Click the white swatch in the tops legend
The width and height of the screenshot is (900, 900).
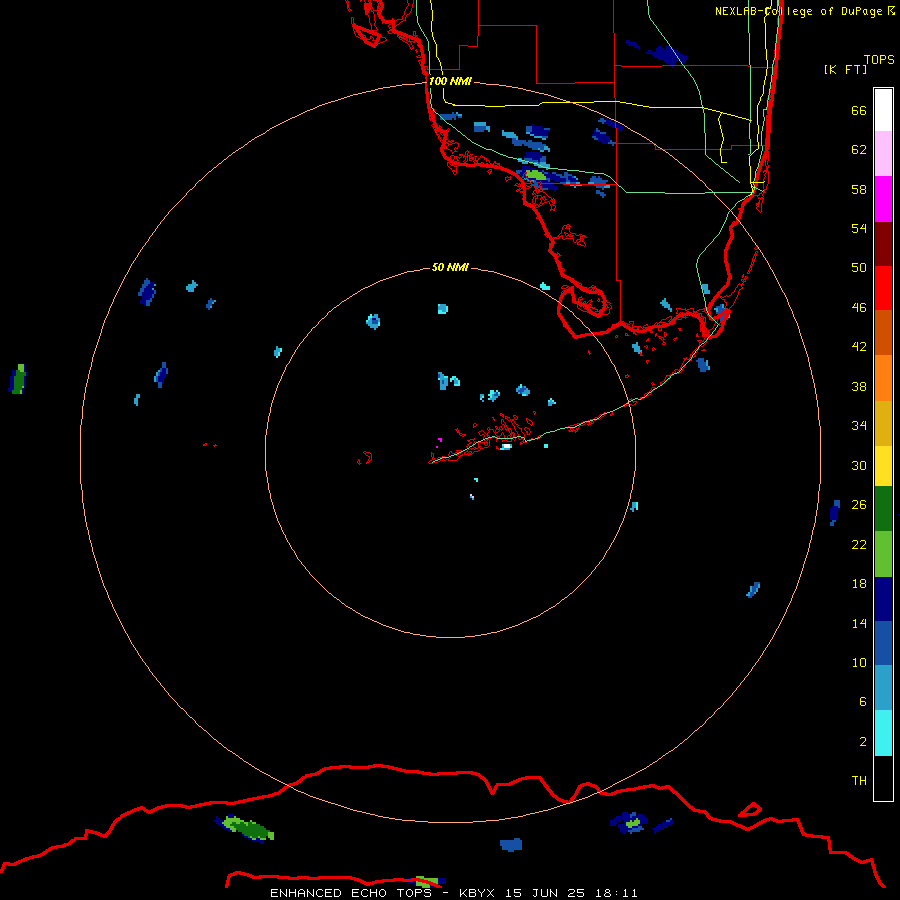click(x=883, y=110)
